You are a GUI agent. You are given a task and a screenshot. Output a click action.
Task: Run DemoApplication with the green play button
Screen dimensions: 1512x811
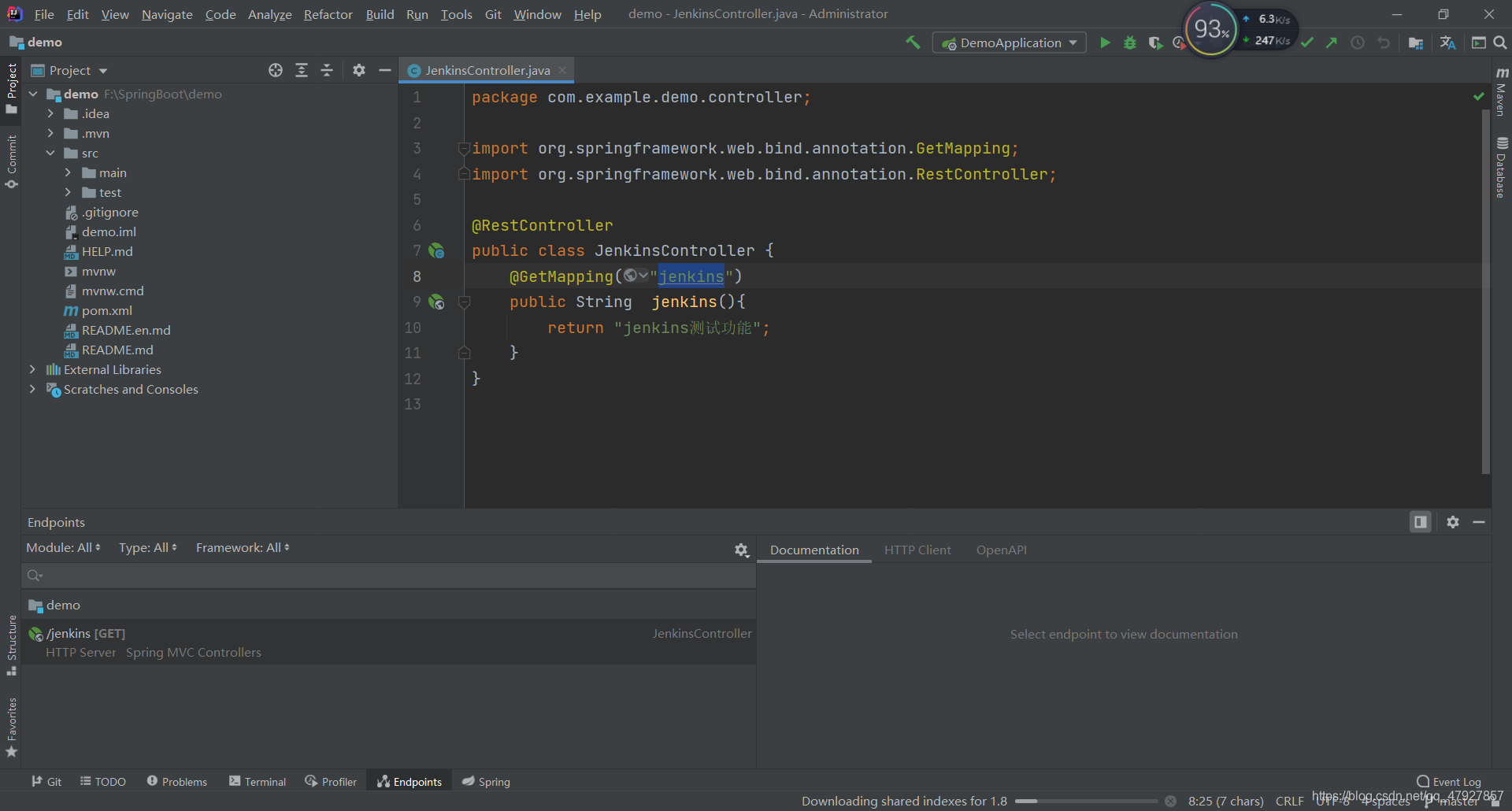(1105, 43)
